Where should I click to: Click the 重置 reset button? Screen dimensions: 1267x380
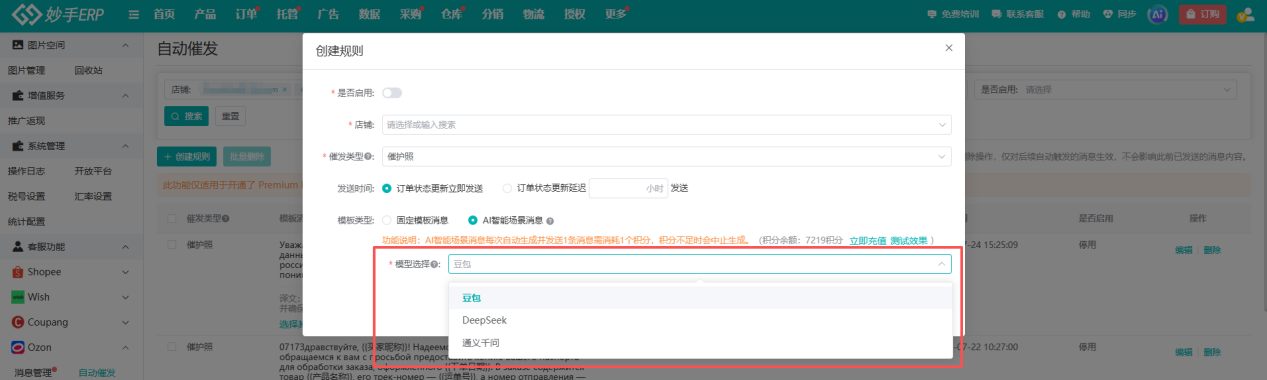pyautogui.click(x=231, y=116)
